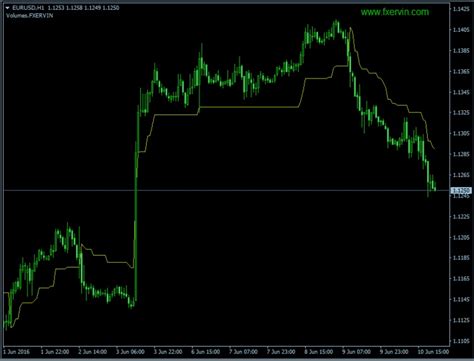Viewport: 474px width, 361px height.
Task: Click the 1.1325 price axis label
Action: (x=461, y=113)
